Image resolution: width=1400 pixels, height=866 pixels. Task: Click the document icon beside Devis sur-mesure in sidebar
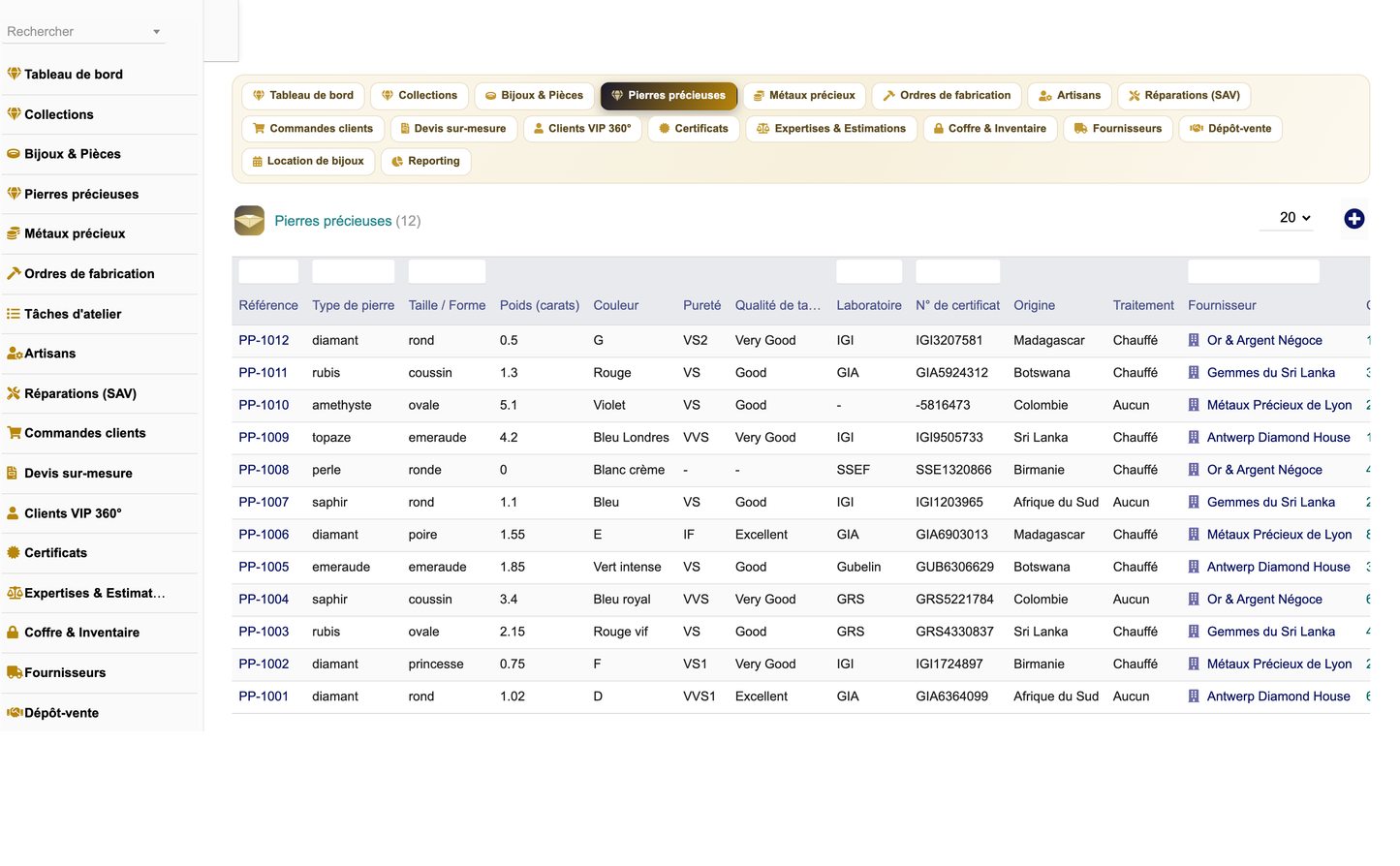coord(13,473)
